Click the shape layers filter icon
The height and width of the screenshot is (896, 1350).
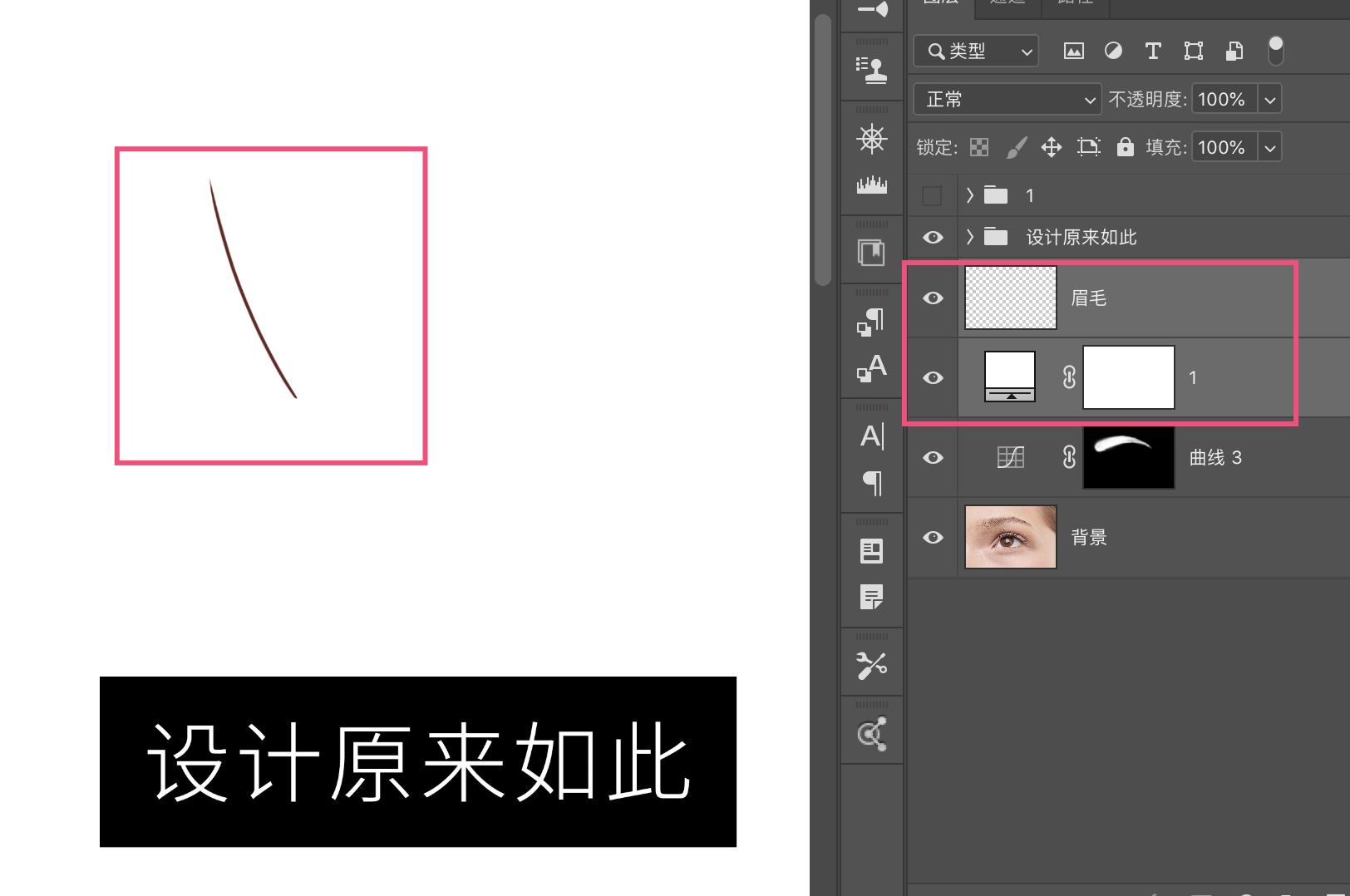click(x=1194, y=51)
